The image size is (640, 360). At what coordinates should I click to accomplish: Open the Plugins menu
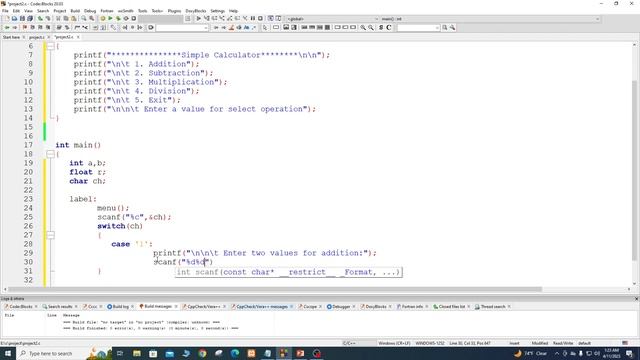point(174,11)
